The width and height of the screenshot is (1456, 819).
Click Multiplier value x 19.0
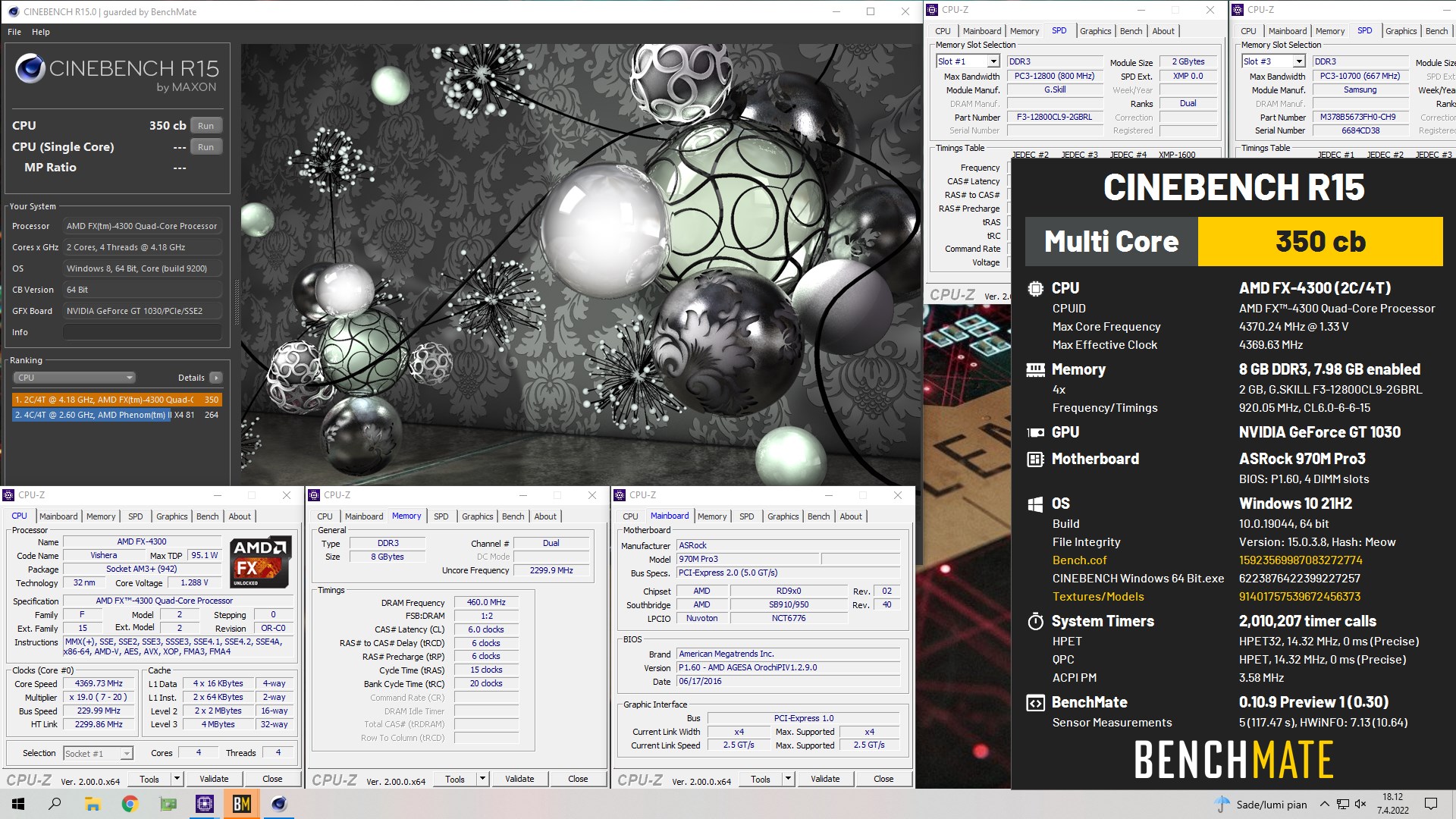[99, 698]
